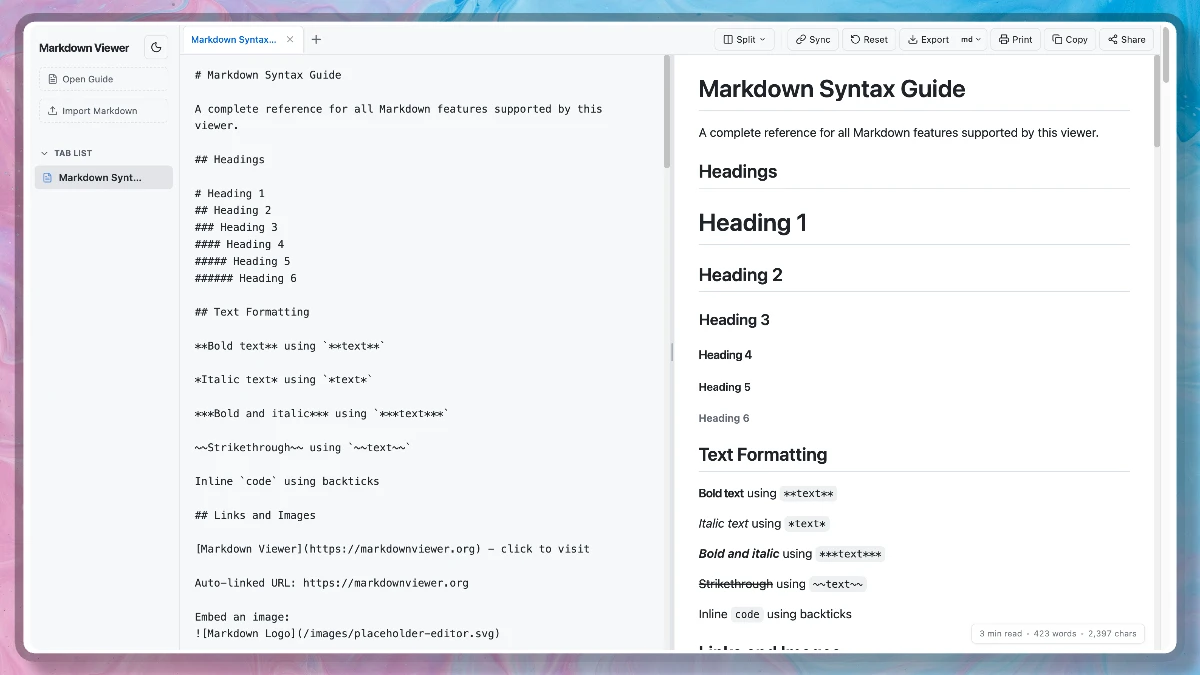Click the 'Heading 4' preview heading
The image size is (1200, 675).
(x=725, y=355)
